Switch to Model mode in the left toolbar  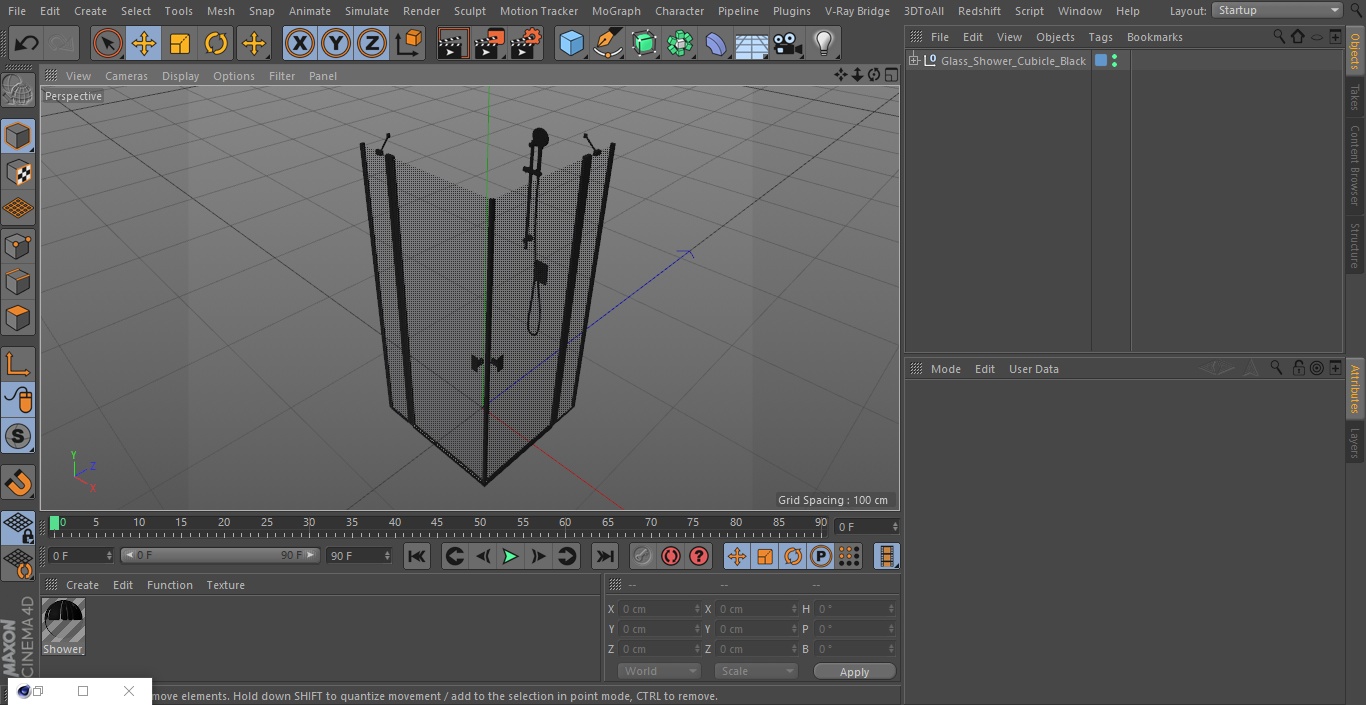18,136
